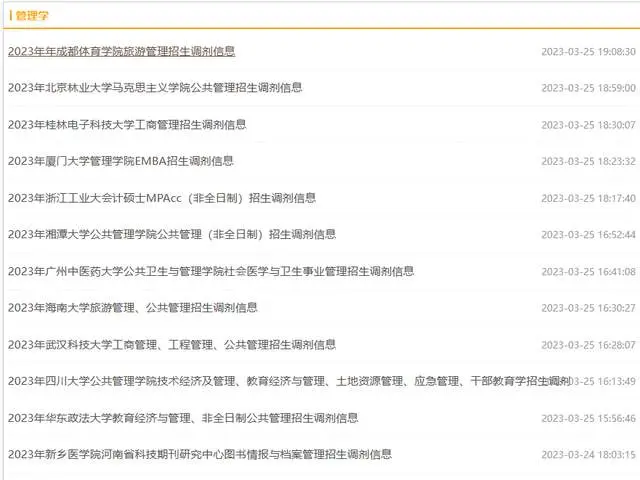Click the 2023-03-24 18:03:15 timestamp
Image resolution: width=640 pixels, height=480 pixels.
pos(588,455)
